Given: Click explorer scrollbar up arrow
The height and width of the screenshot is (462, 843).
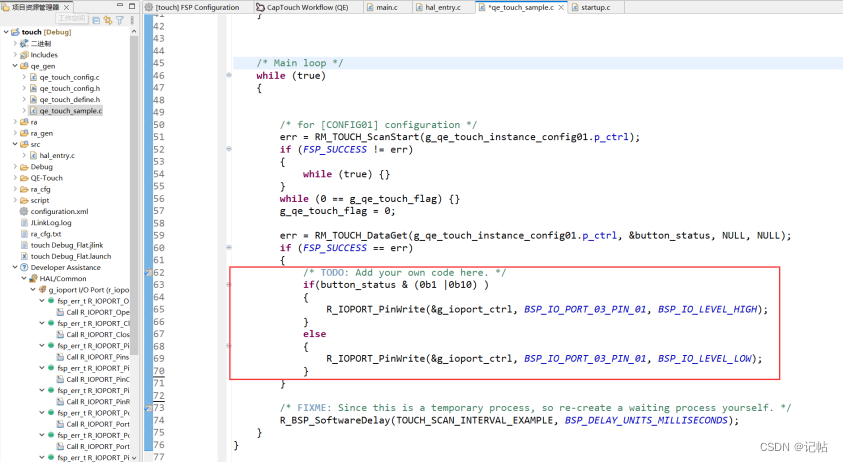Looking at the screenshot, I should [134, 32].
